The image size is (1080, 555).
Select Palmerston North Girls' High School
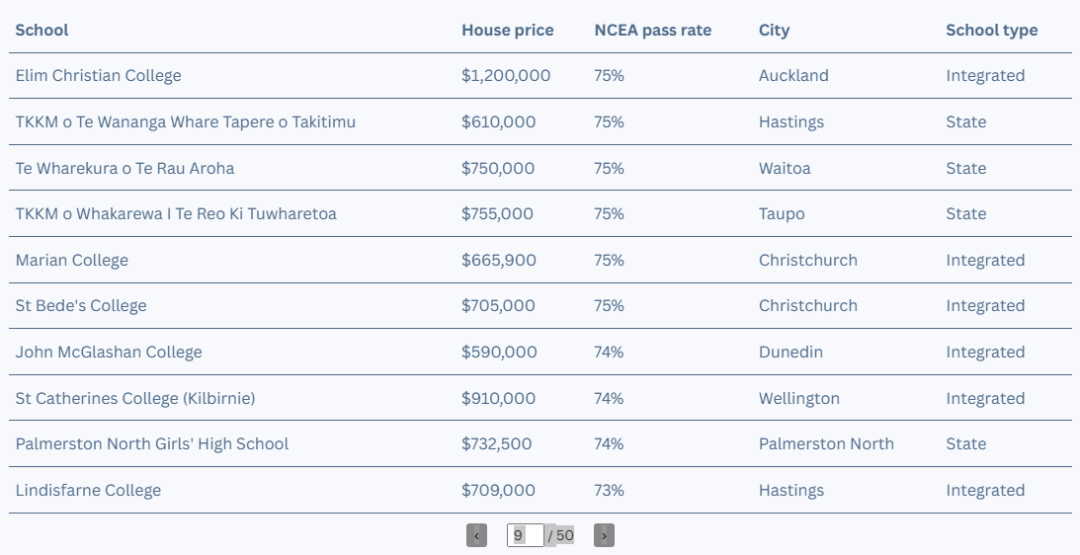coord(540,444)
